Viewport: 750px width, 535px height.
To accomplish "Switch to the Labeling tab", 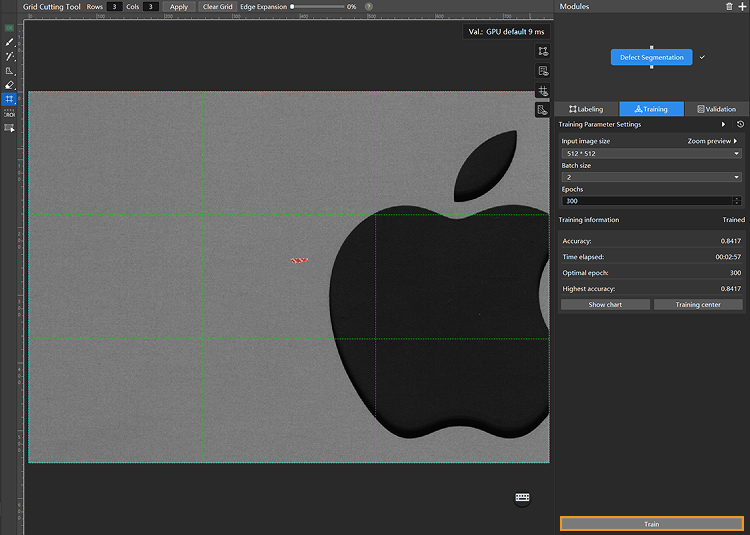I will pos(586,109).
